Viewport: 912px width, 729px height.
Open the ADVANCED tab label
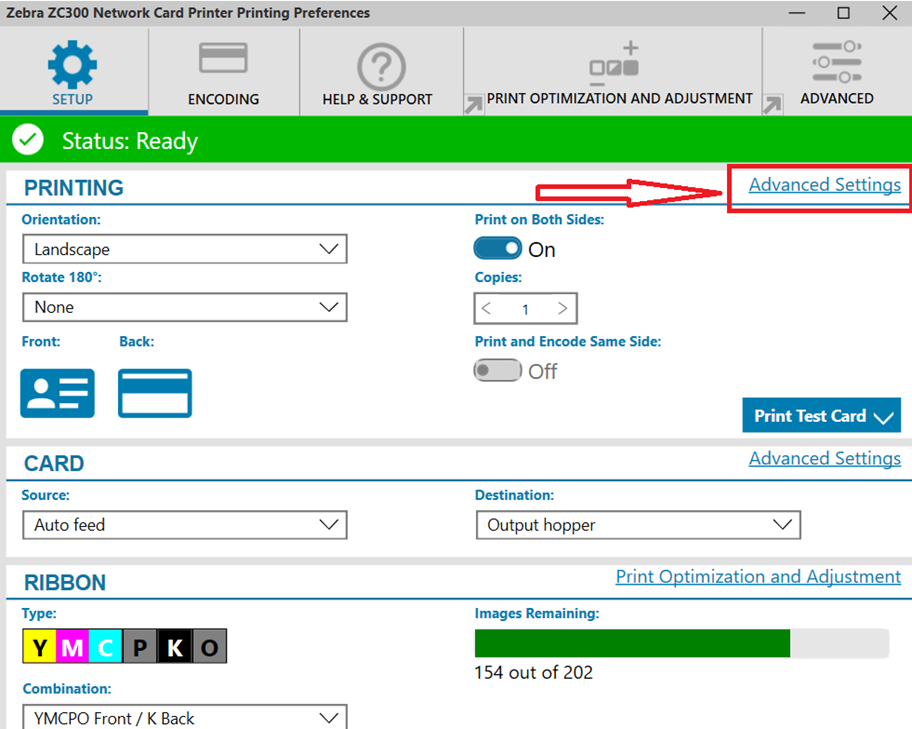(837, 98)
